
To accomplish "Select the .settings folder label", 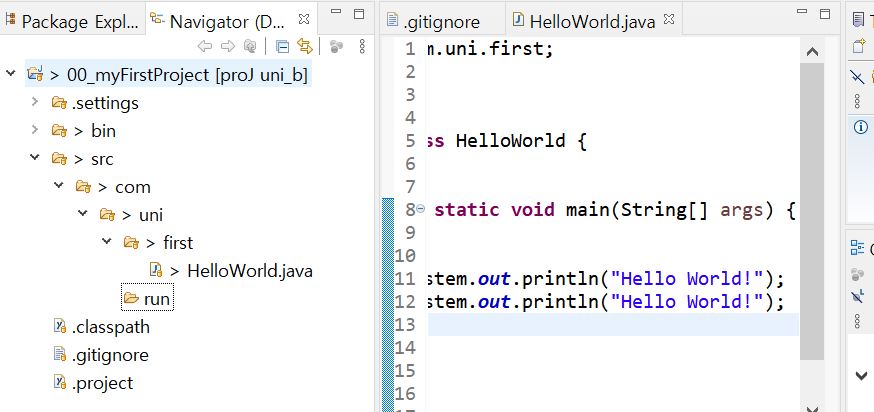I will (x=105, y=104).
